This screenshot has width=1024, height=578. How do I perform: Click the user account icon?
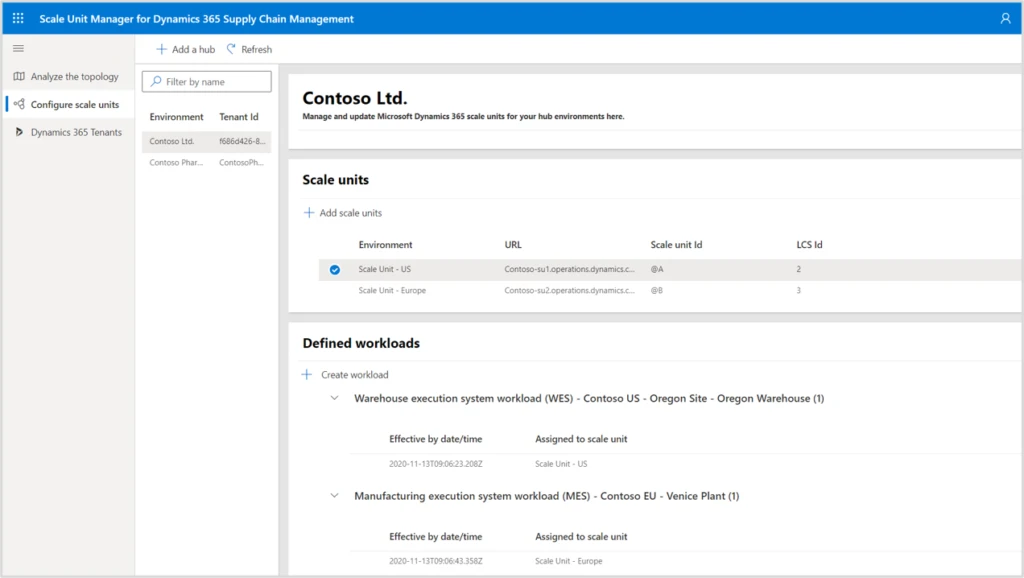pyautogui.click(x=1005, y=18)
